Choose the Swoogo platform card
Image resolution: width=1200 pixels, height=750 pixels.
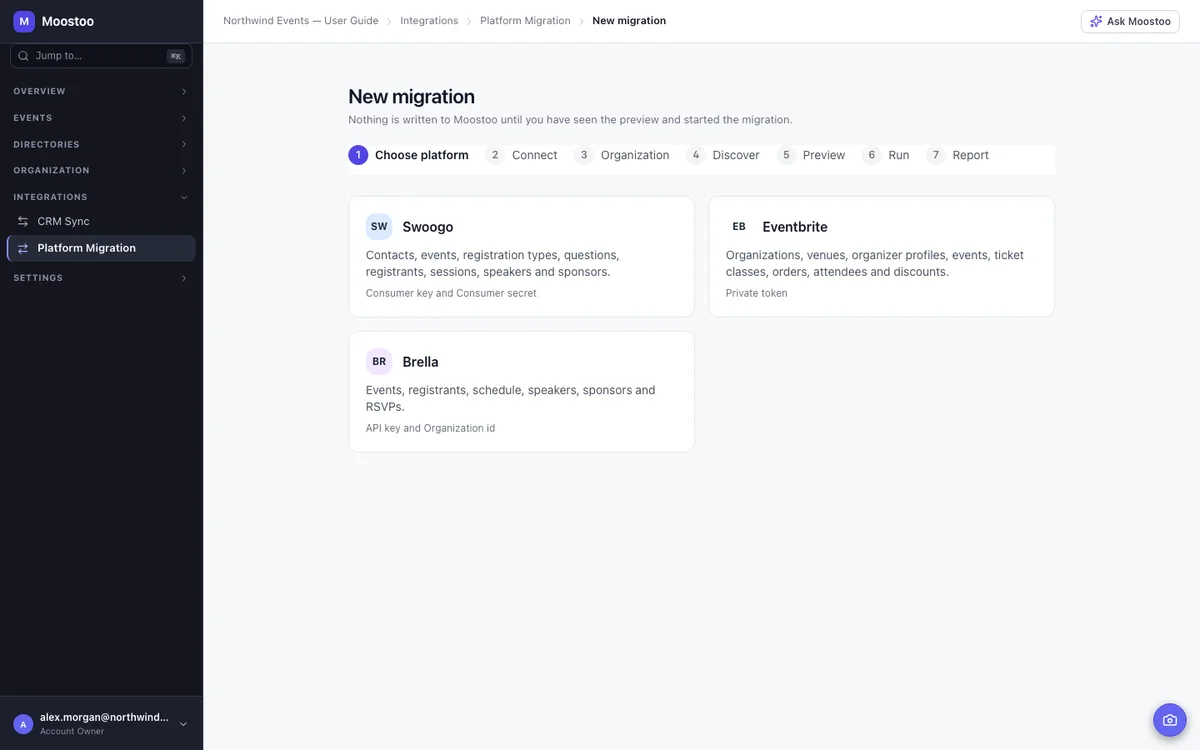tap(521, 257)
